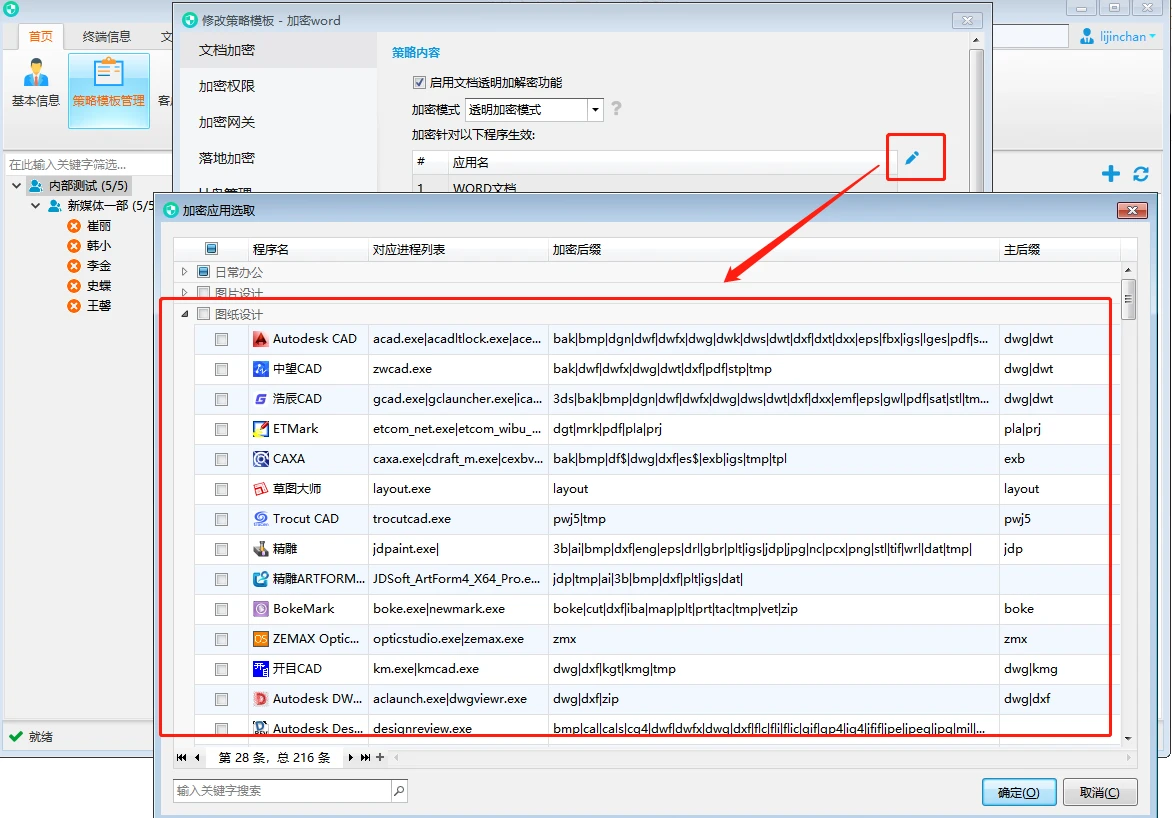Tick the checkbox for Autodesk CAD

(221, 339)
